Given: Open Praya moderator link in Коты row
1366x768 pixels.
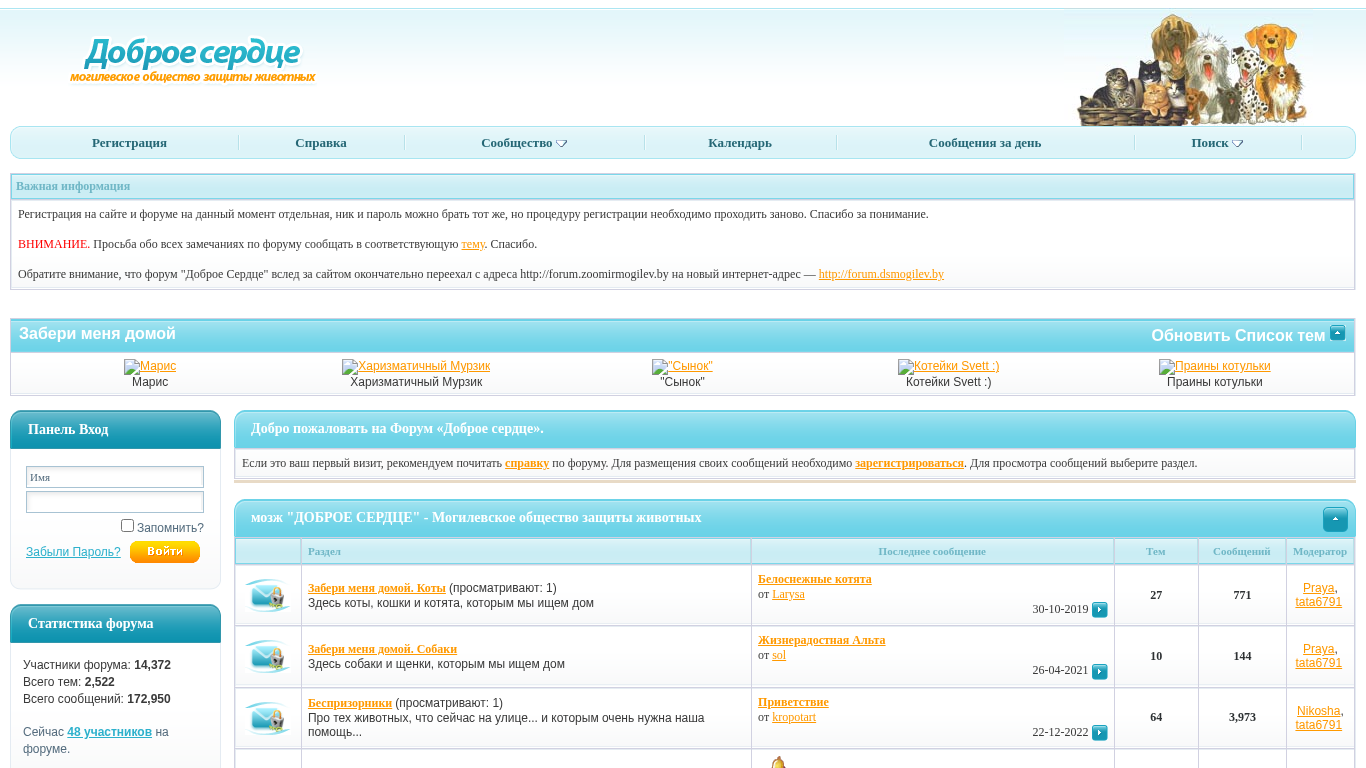Looking at the screenshot, I should tap(1318, 588).
